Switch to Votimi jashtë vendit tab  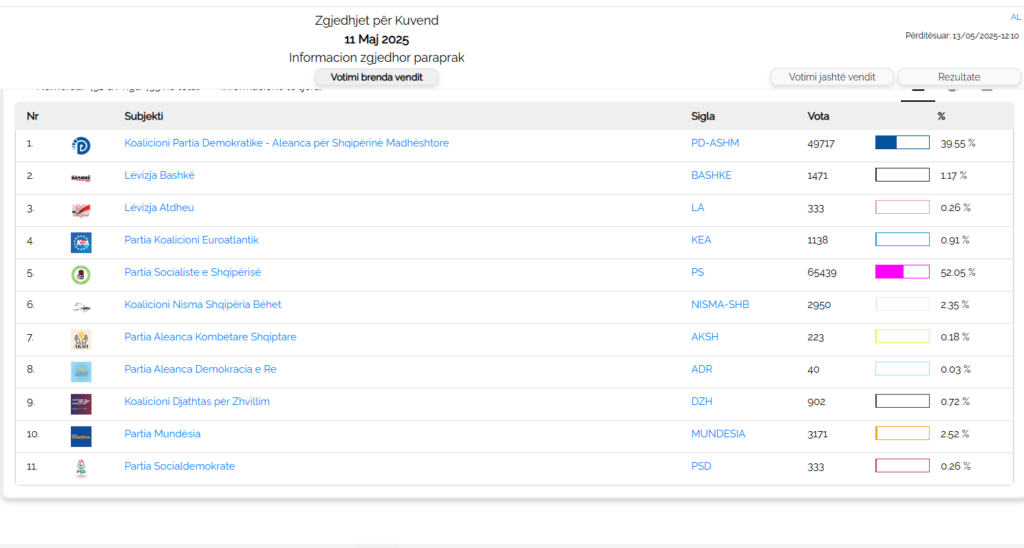pos(832,77)
